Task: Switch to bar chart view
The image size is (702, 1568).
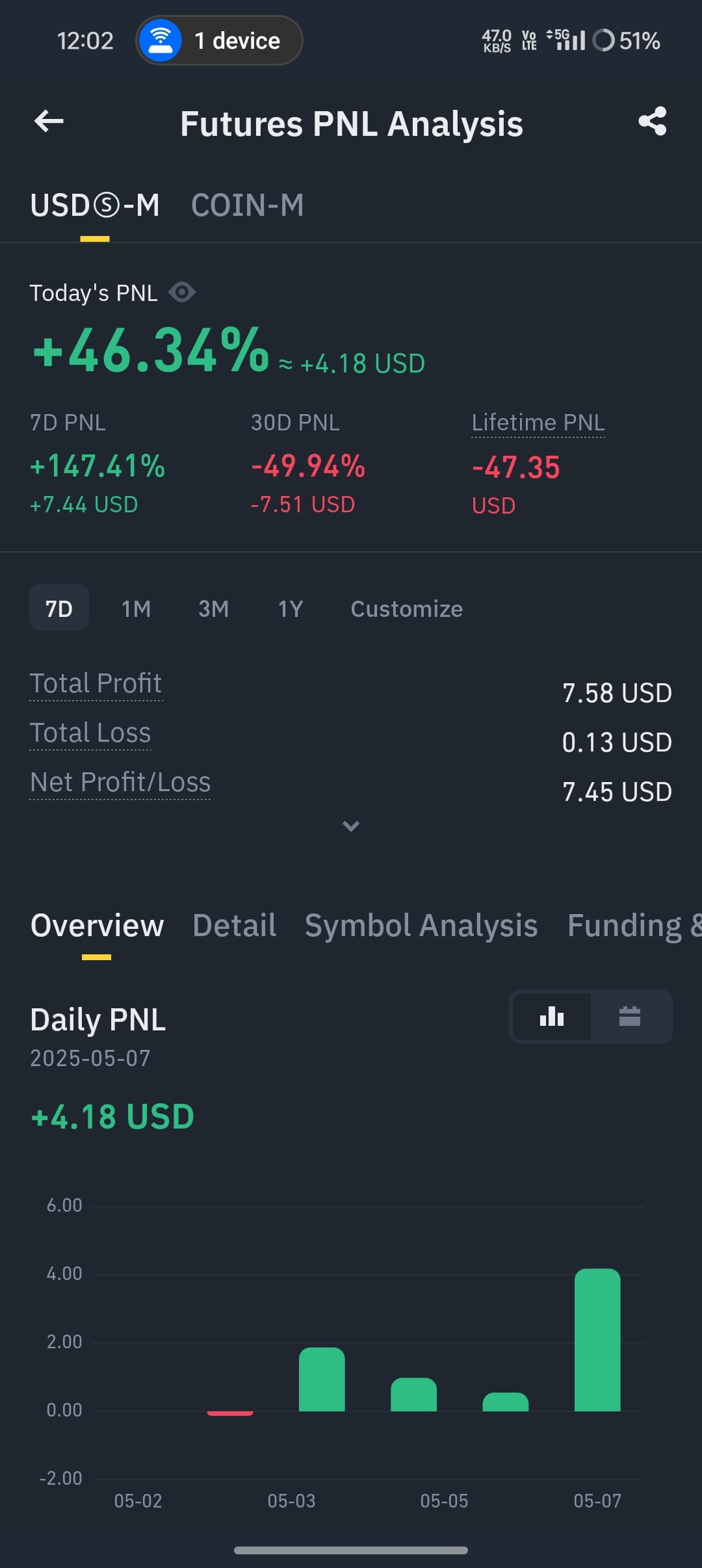Action: coord(552,1017)
